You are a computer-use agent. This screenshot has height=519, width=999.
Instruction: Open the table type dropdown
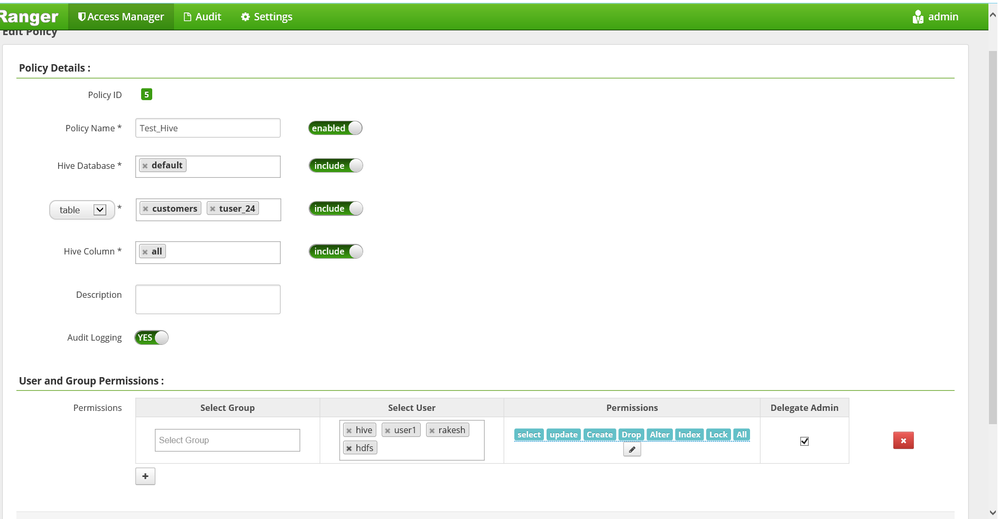click(x=82, y=210)
